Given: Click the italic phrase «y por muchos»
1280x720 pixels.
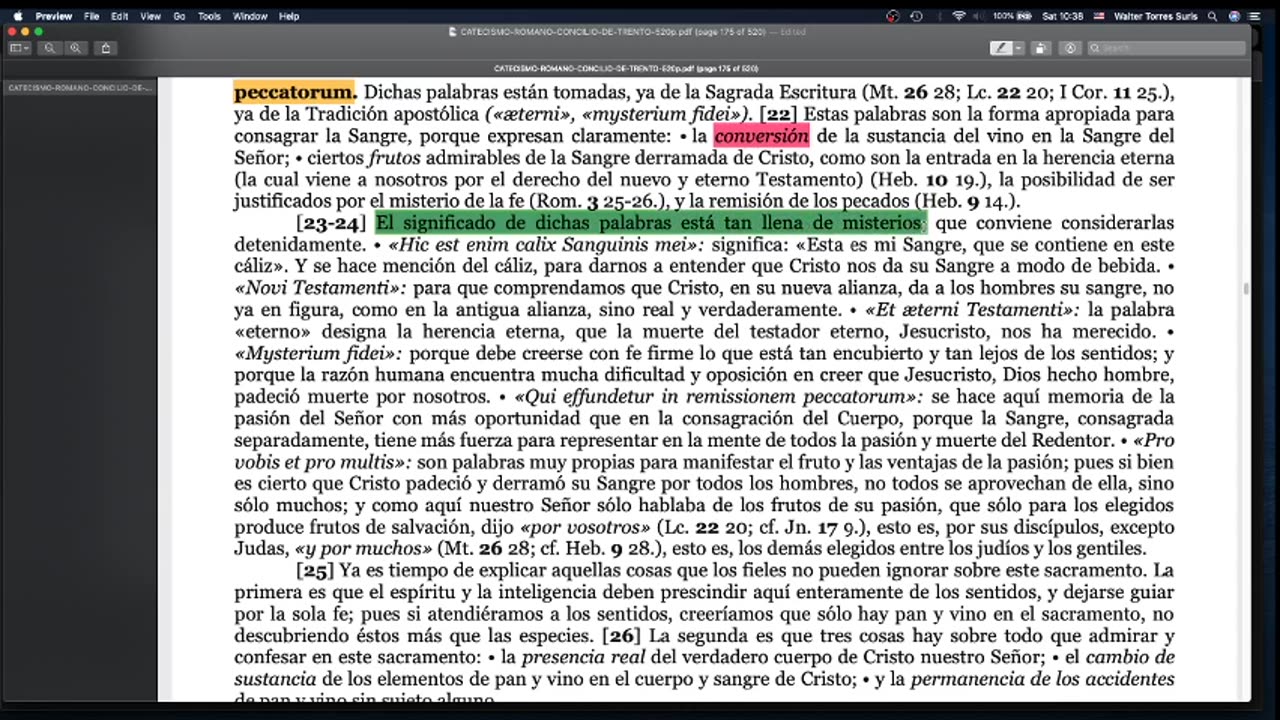Looking at the screenshot, I should [x=364, y=549].
